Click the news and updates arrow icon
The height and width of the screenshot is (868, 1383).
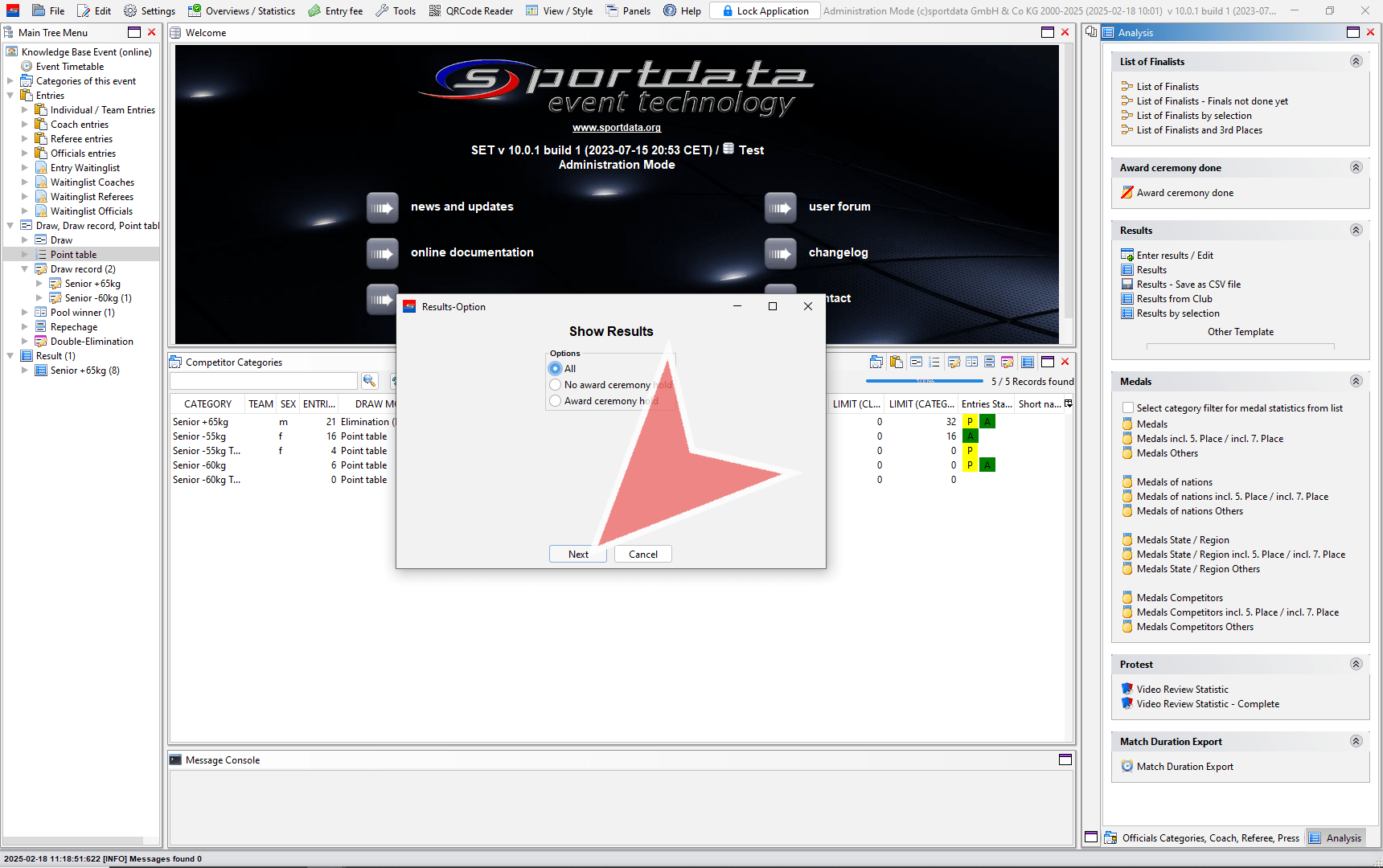point(382,207)
